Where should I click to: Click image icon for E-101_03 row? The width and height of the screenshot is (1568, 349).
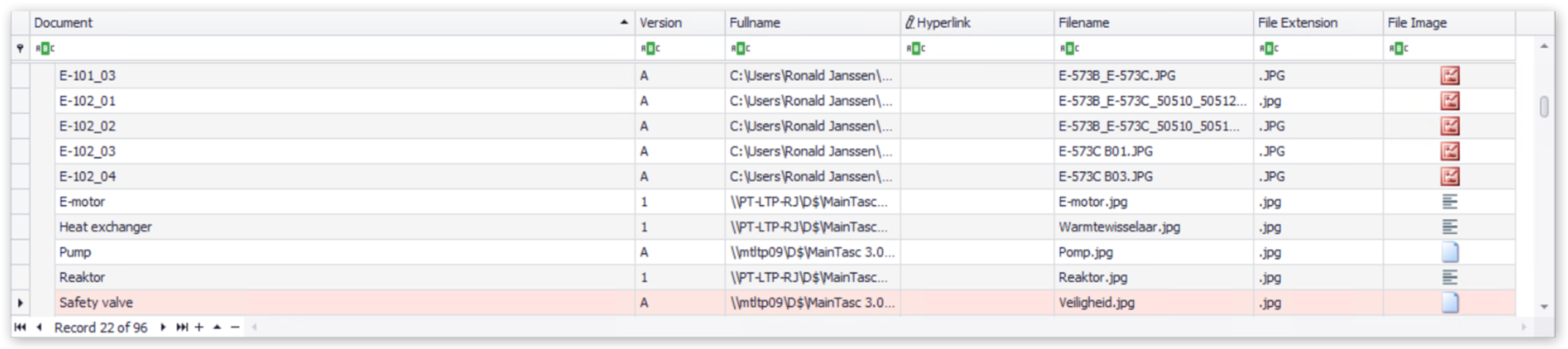(1449, 75)
